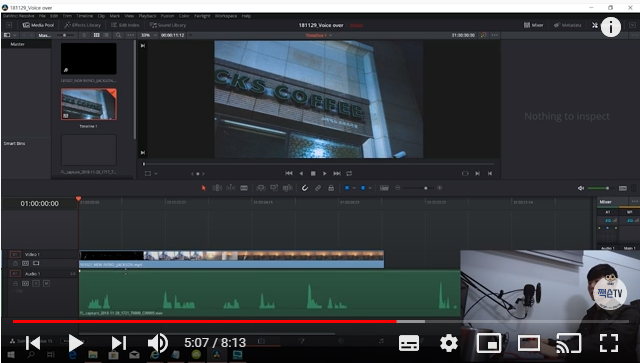Viewport: 640px width, 363px height.
Task: Mute the Resolve monitor speaker
Action: pos(581,188)
